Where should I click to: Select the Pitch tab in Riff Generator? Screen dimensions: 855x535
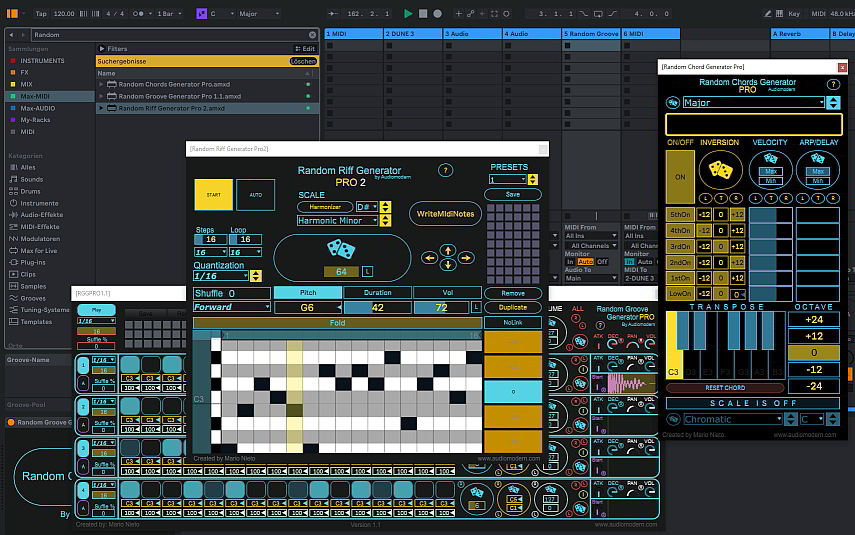tap(308, 293)
